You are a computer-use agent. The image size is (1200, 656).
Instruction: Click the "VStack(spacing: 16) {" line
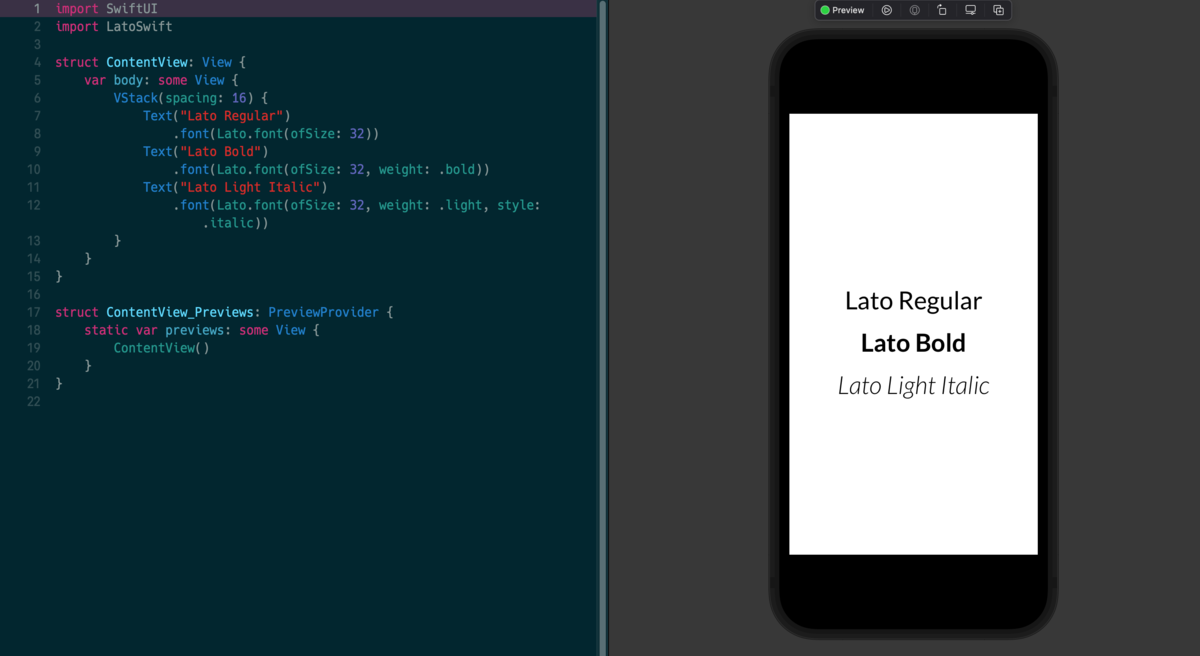[x=191, y=98]
